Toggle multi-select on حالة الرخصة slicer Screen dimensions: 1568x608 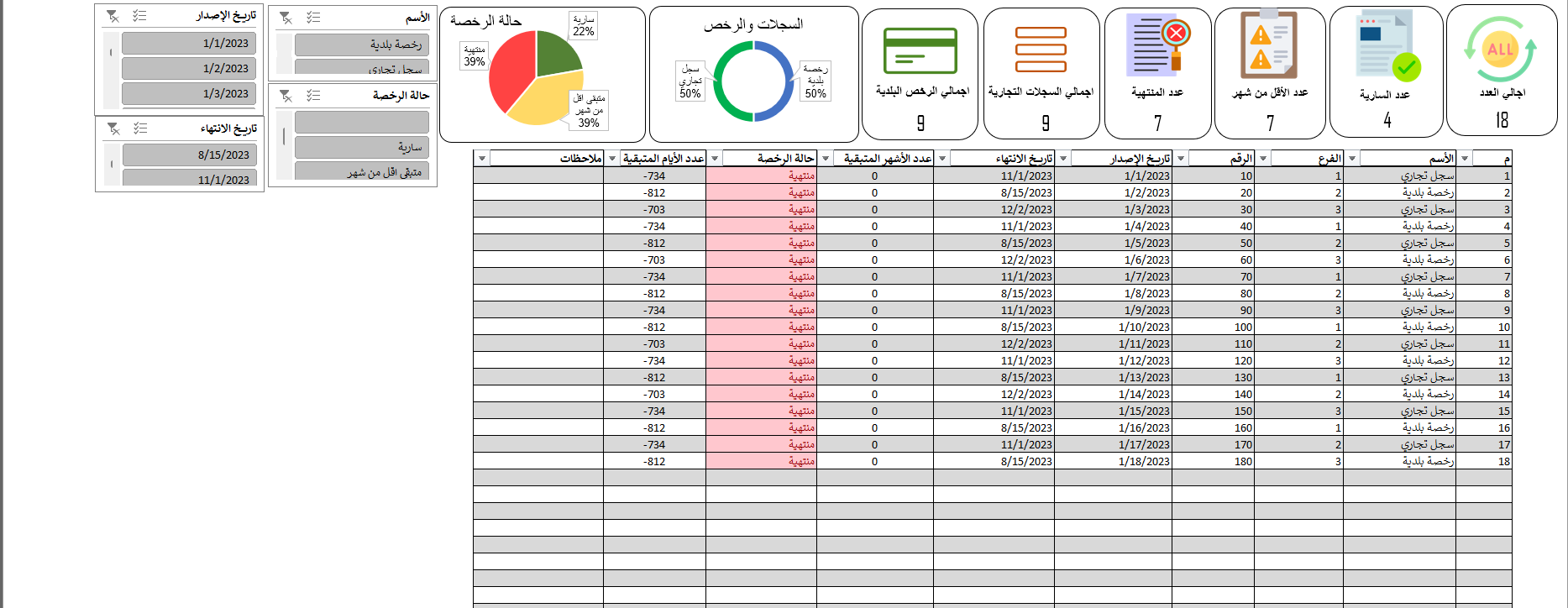tap(313, 96)
